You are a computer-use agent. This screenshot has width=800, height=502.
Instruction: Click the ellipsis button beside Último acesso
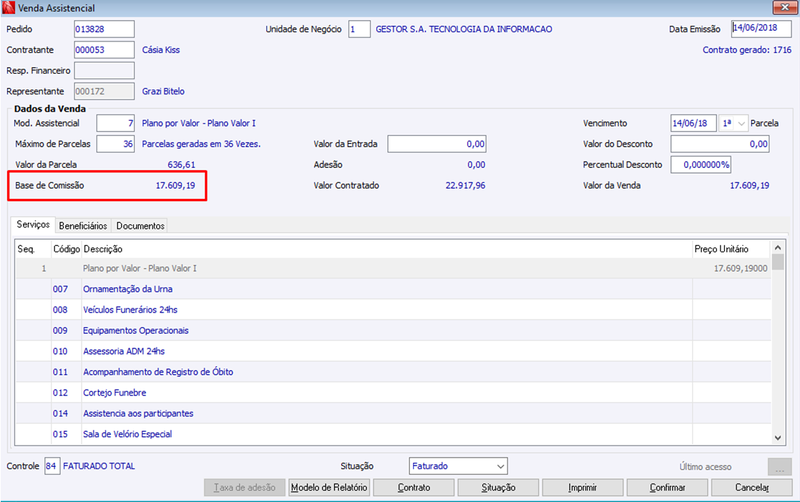pos(780,466)
